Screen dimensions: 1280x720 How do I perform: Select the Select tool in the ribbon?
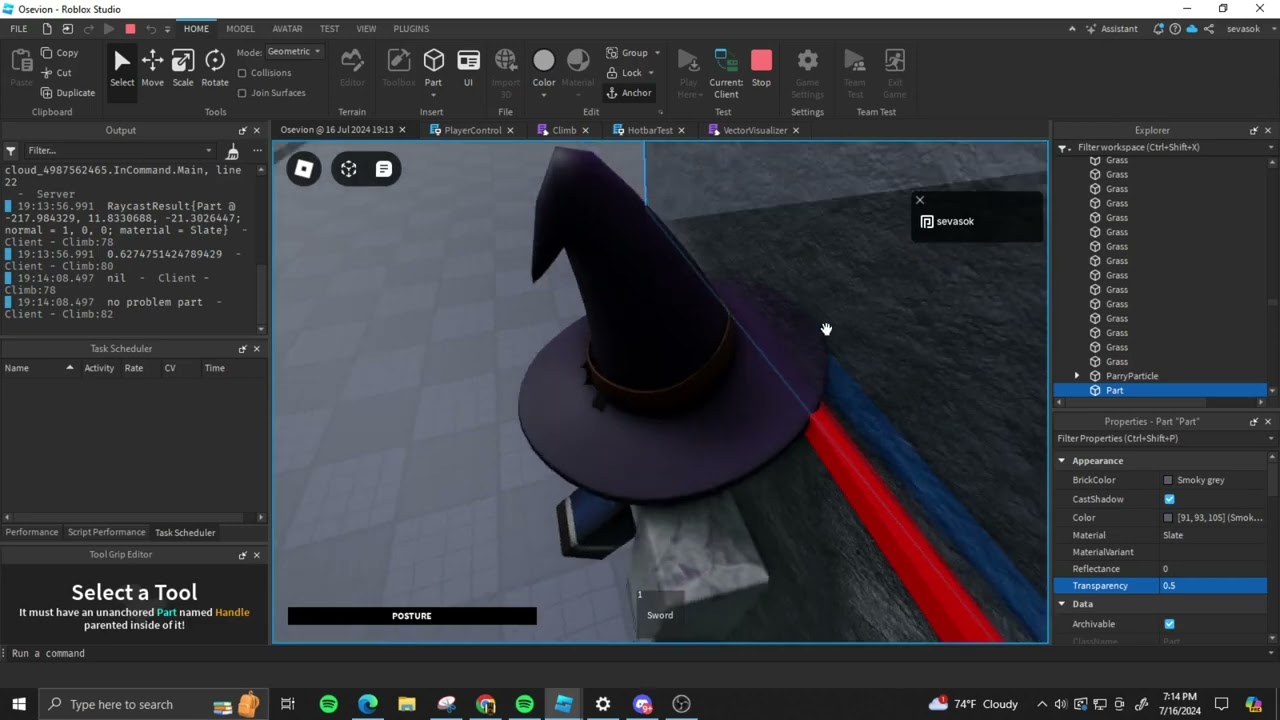pyautogui.click(x=122, y=69)
